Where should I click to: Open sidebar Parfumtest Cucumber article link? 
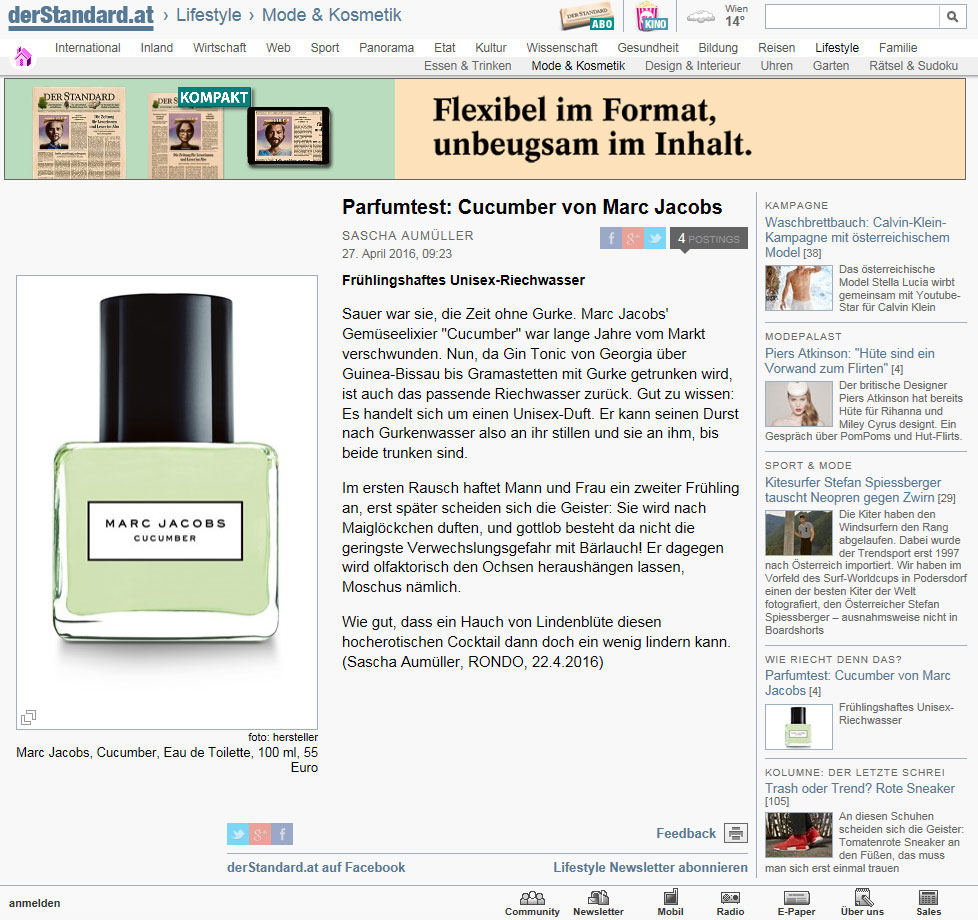pos(858,682)
